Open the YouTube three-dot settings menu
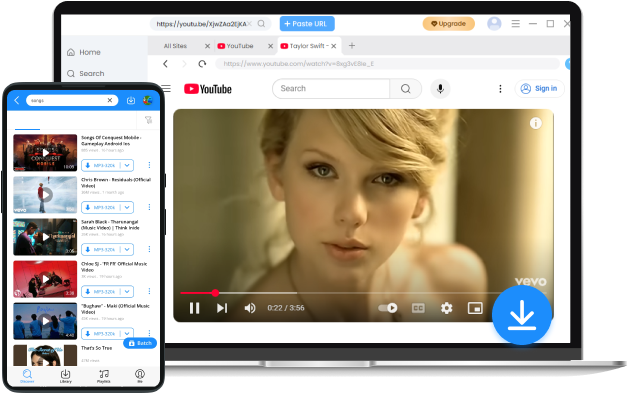This screenshot has height=394, width=628. pos(500,88)
